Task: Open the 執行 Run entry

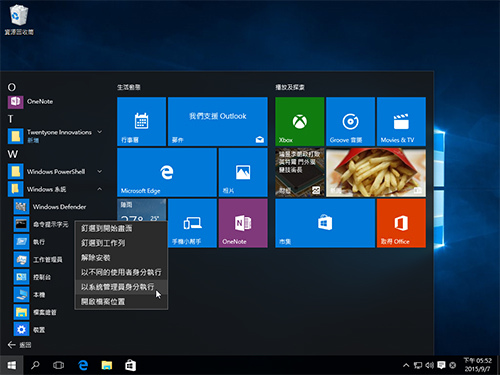Action: 30,242
